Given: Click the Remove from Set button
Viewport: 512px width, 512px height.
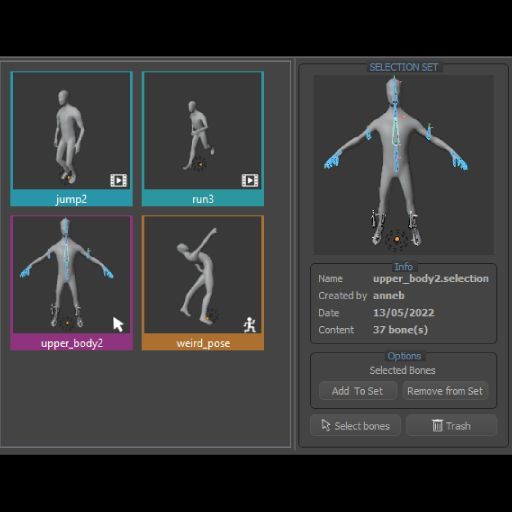Looking at the screenshot, I should (x=445, y=391).
